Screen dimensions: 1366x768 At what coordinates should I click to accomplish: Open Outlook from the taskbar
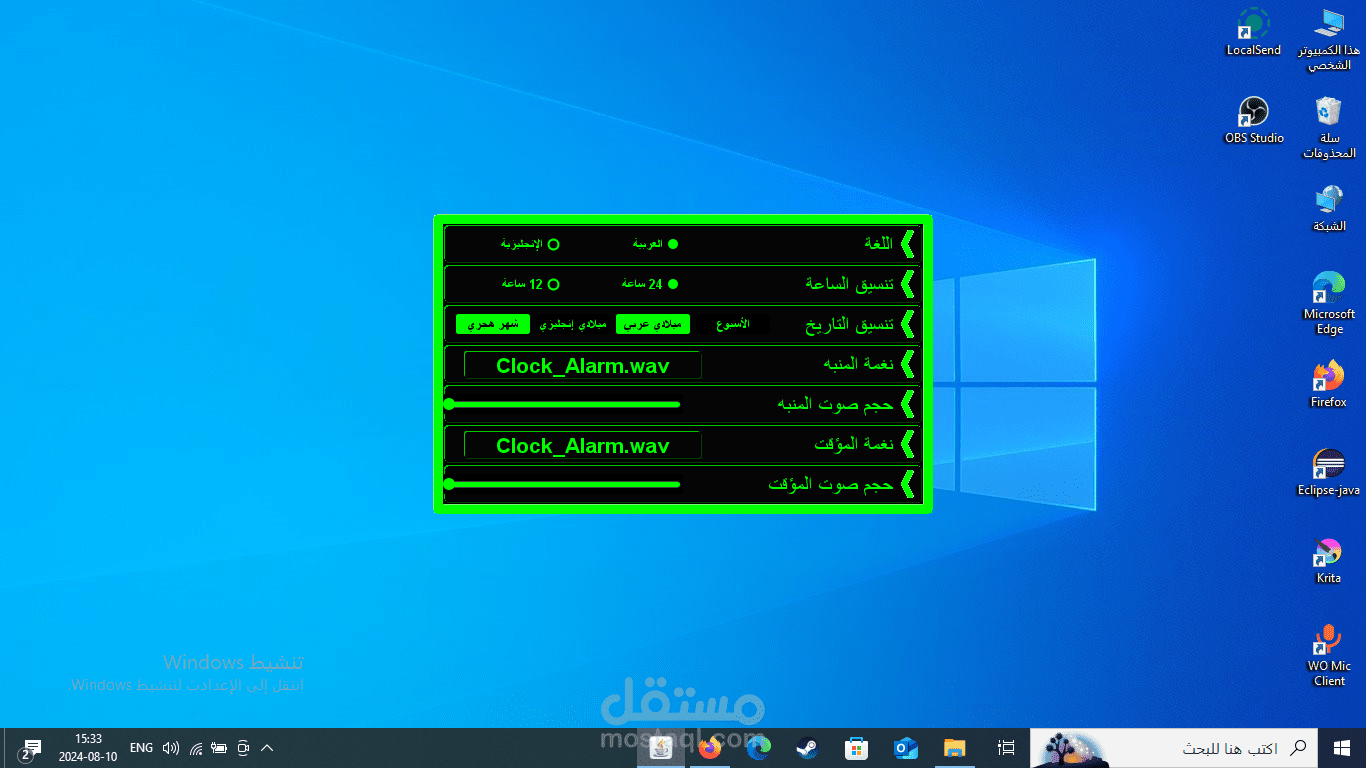click(x=906, y=748)
